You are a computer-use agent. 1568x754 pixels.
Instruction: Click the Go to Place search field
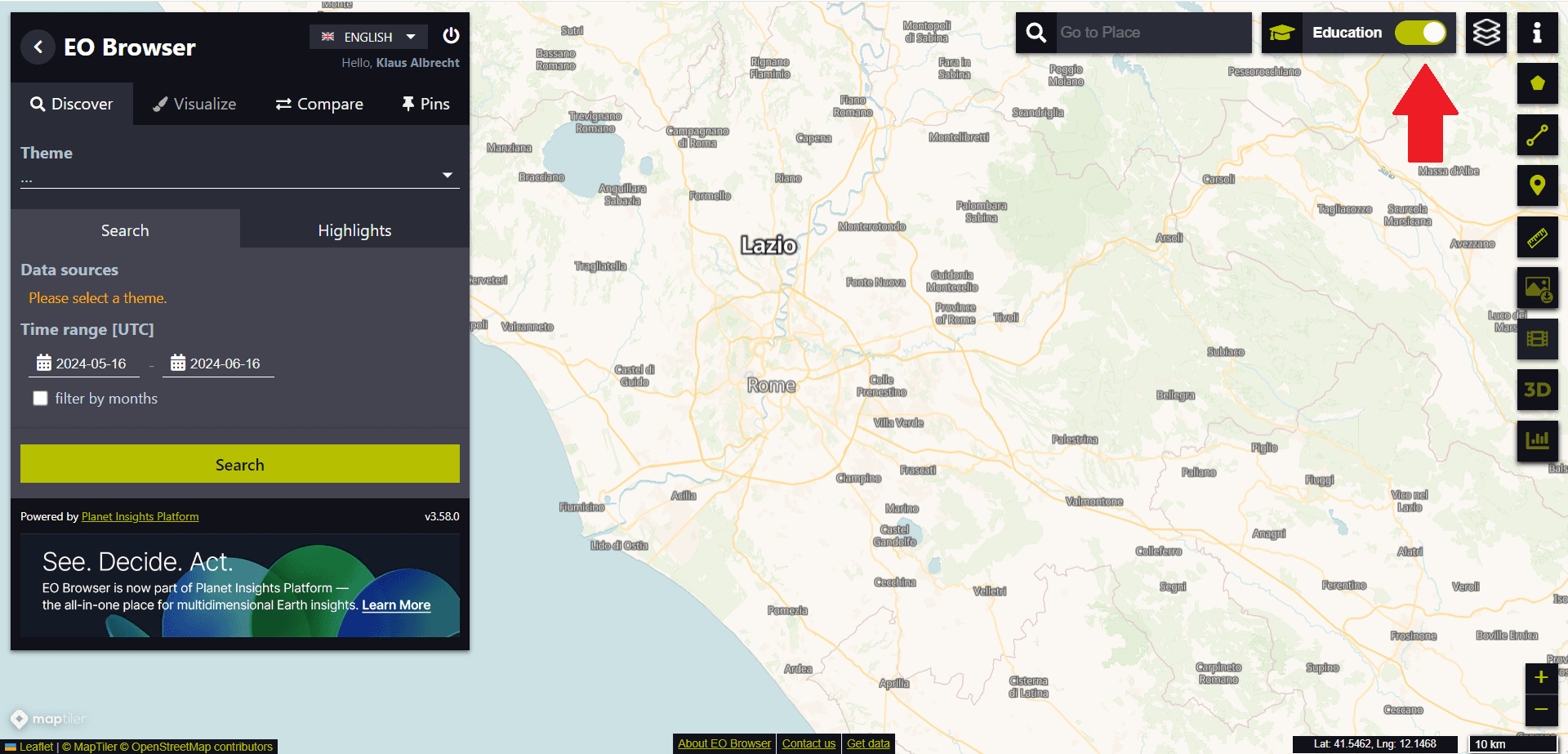(x=1151, y=33)
